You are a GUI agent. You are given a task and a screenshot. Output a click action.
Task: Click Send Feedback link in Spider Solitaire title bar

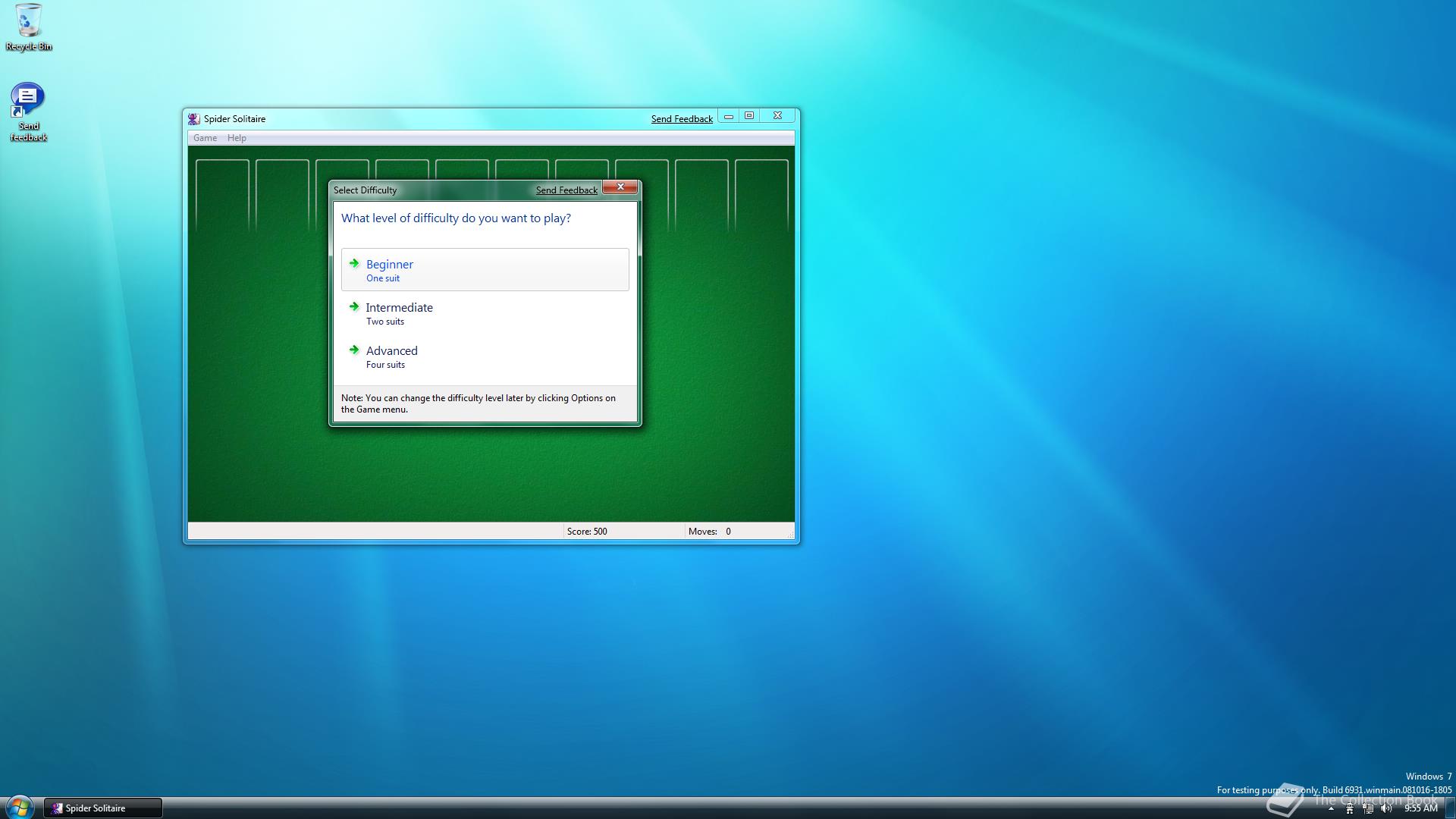coord(682,119)
